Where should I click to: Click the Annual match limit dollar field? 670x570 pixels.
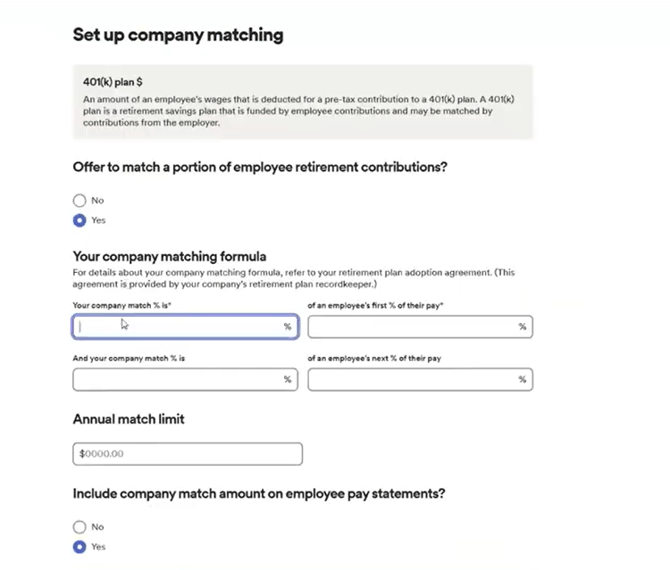pos(187,454)
